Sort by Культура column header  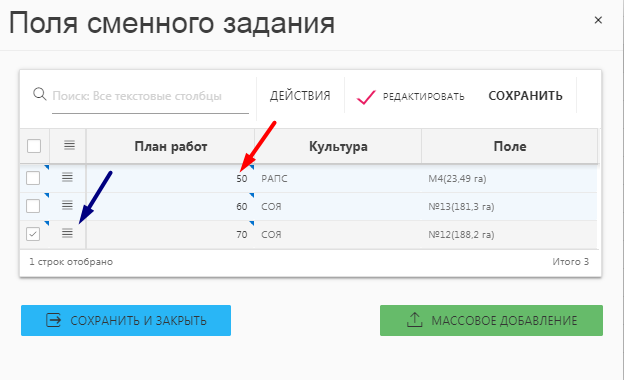[338, 146]
